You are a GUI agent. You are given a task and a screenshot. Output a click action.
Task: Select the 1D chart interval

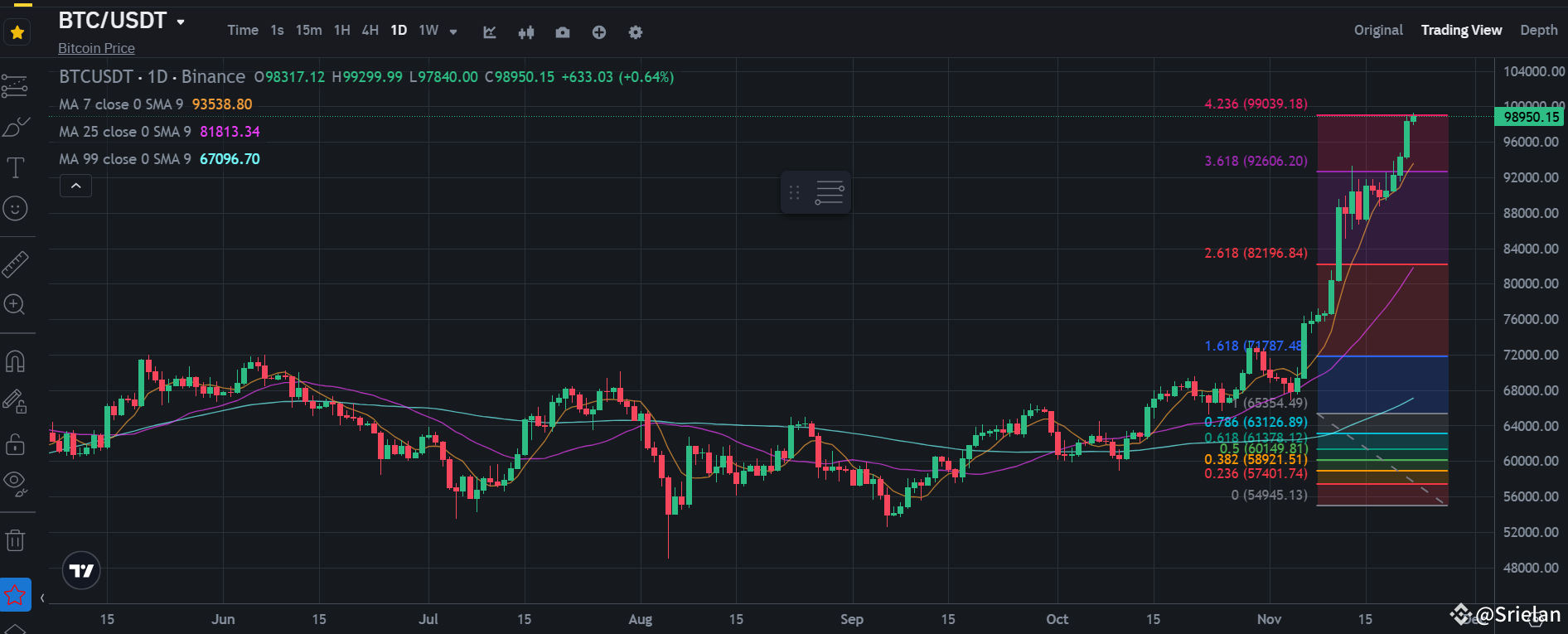(399, 31)
